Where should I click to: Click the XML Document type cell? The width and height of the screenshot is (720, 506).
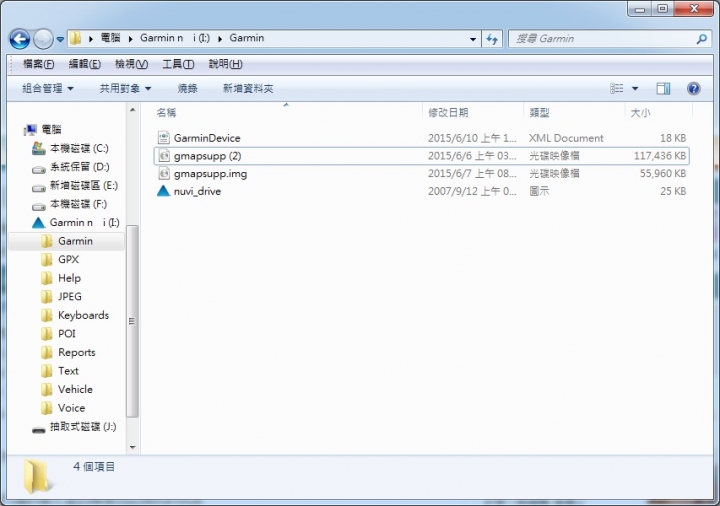pos(566,138)
